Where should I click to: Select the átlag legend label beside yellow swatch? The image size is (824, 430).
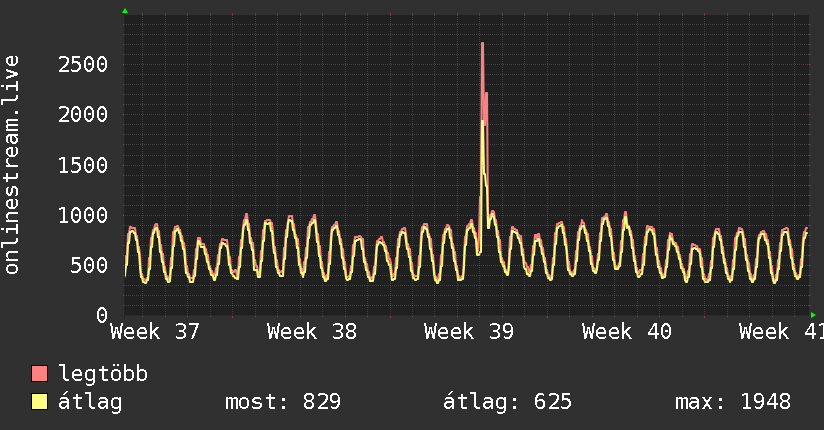[90, 402]
